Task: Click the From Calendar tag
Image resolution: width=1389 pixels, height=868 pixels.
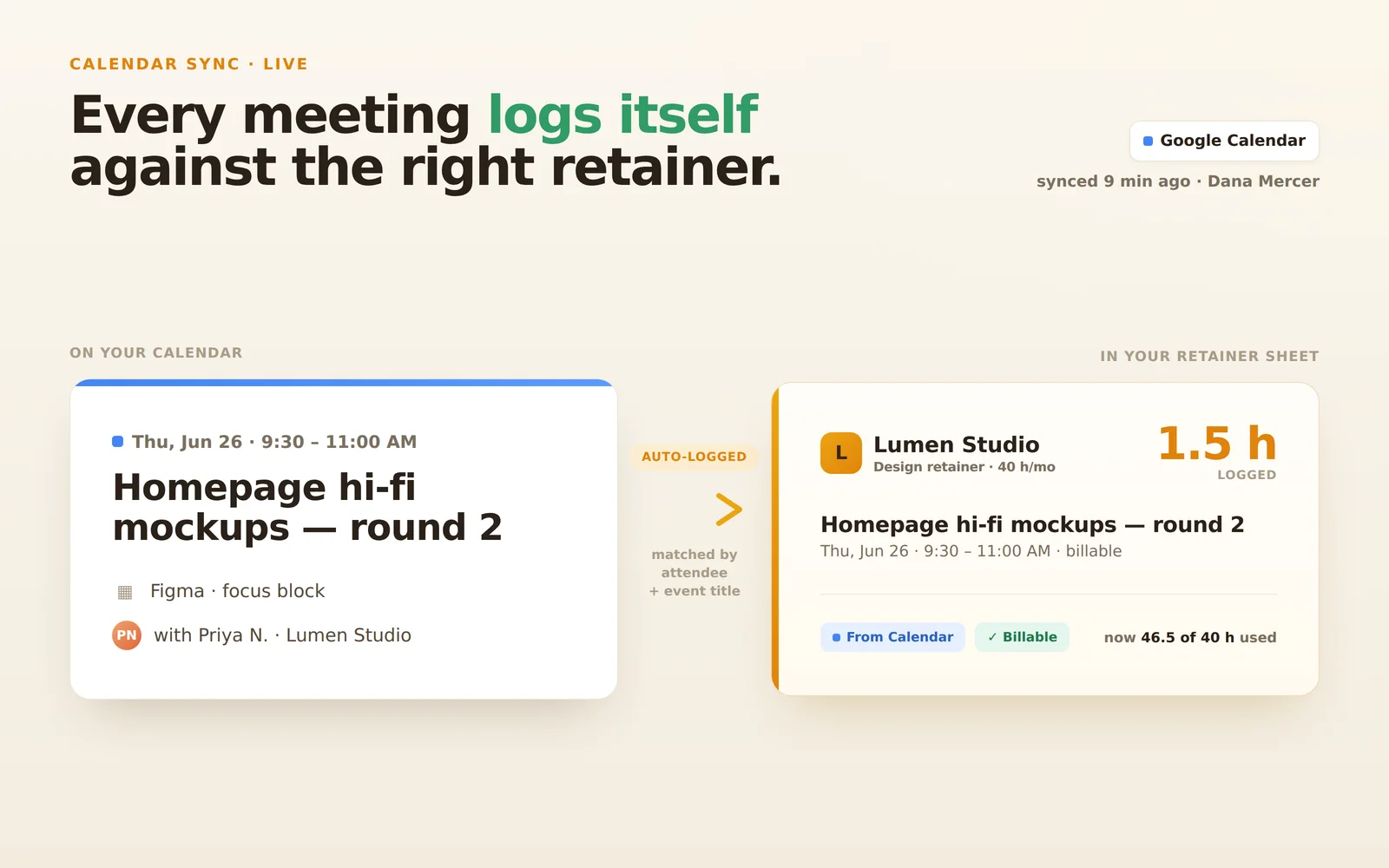Action: [x=892, y=637]
